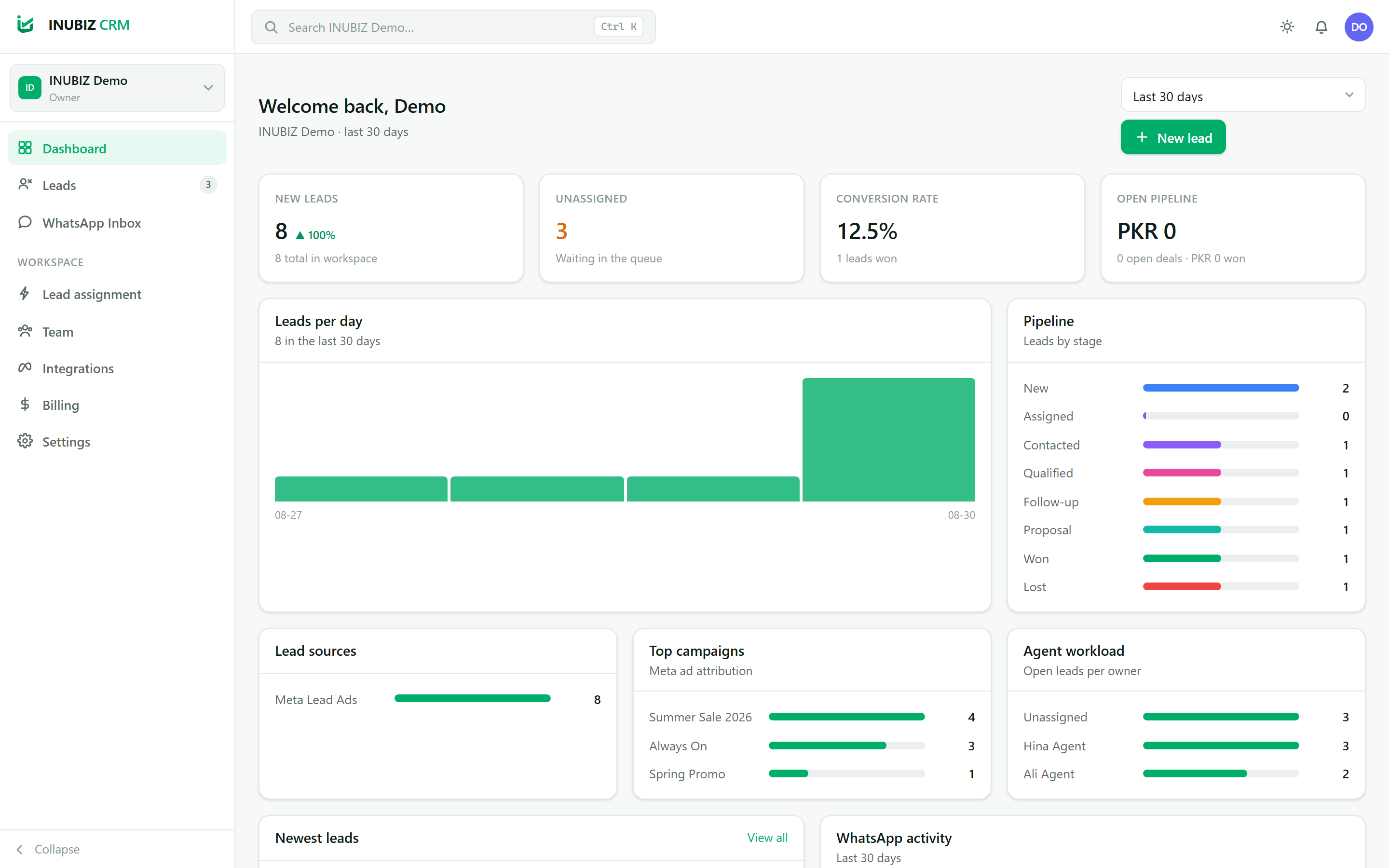Click the Unassigned card value 3
The width and height of the screenshot is (1389, 868).
561,231
